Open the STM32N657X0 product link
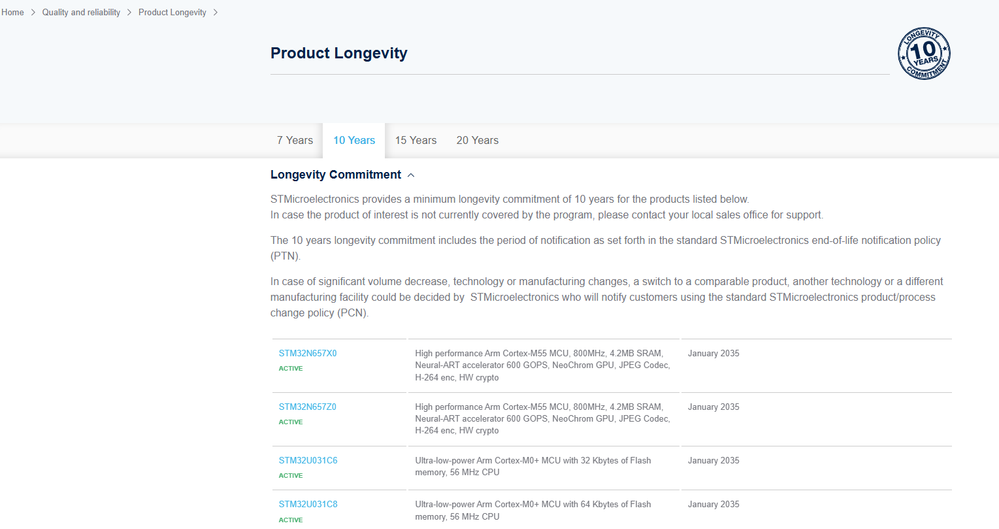999x529 pixels. (x=308, y=354)
